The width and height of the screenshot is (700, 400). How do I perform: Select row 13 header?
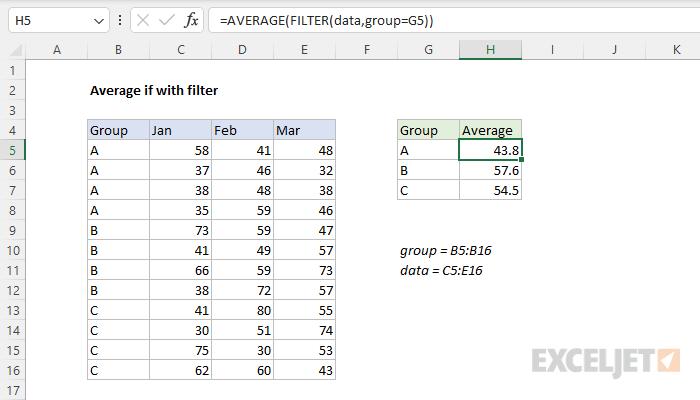pos(12,310)
